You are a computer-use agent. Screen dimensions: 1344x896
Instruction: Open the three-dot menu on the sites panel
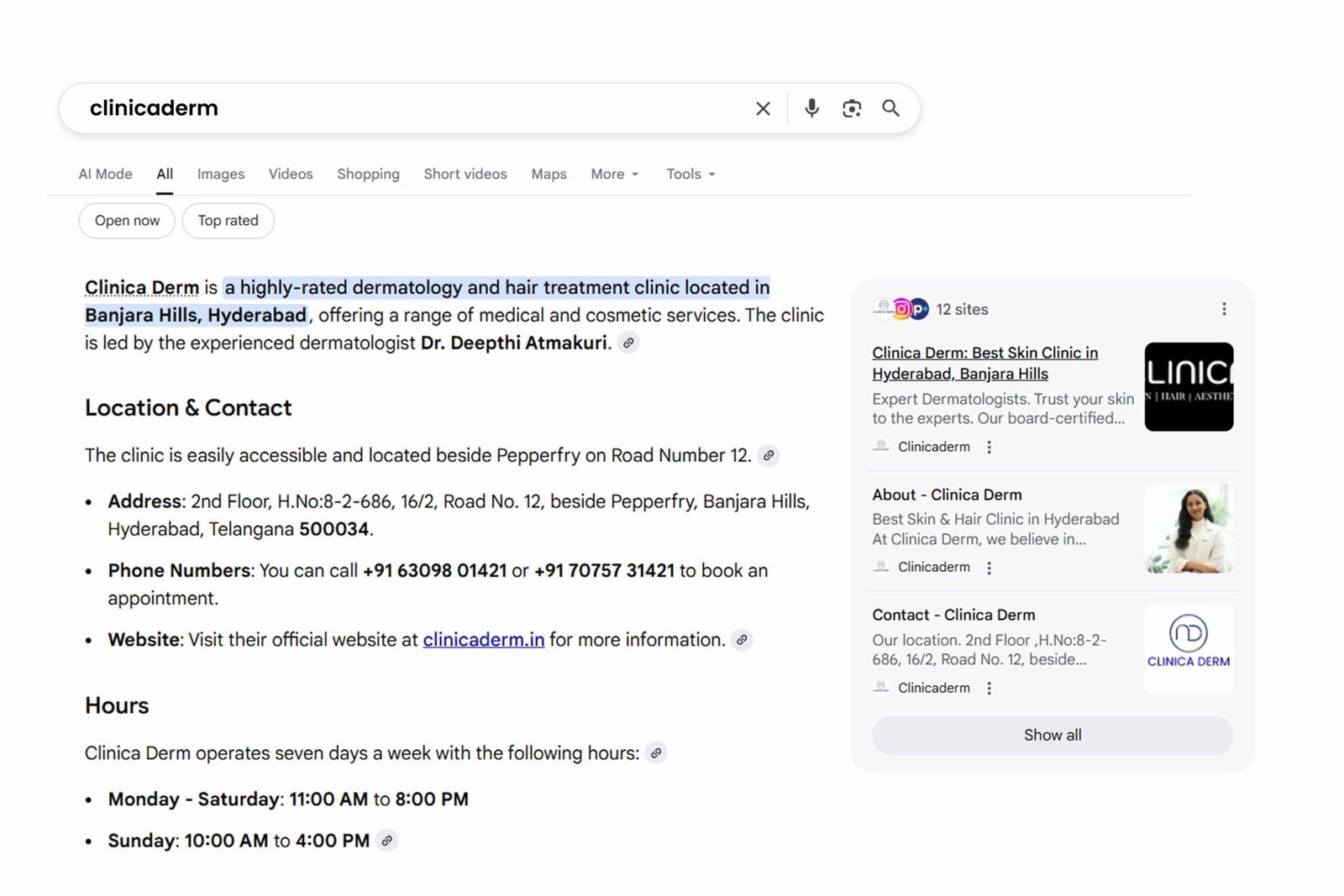(1224, 309)
